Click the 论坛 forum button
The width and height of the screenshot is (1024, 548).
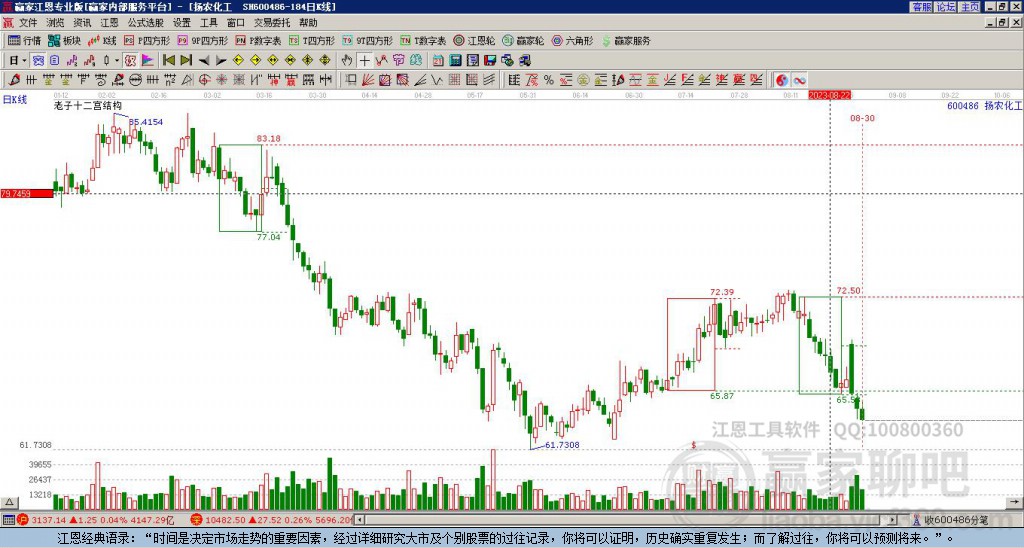tap(946, 7)
